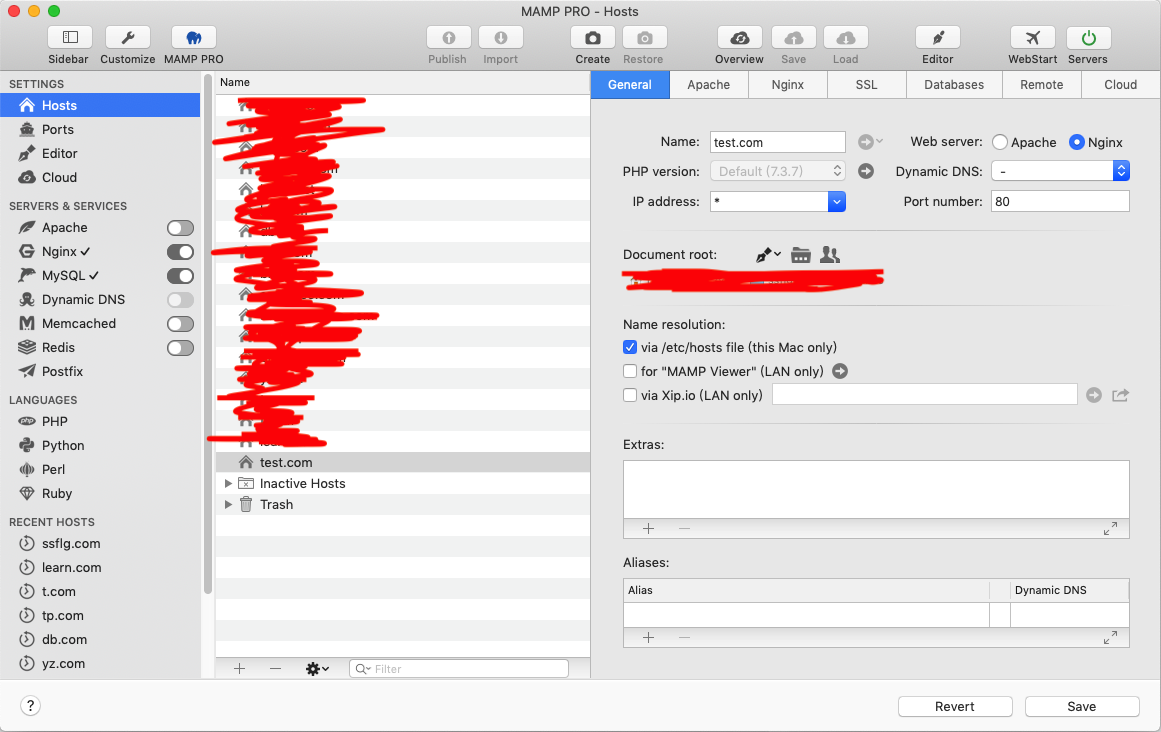The width and height of the screenshot is (1161, 732).
Task: Click the Port number field
Action: pos(1060,201)
